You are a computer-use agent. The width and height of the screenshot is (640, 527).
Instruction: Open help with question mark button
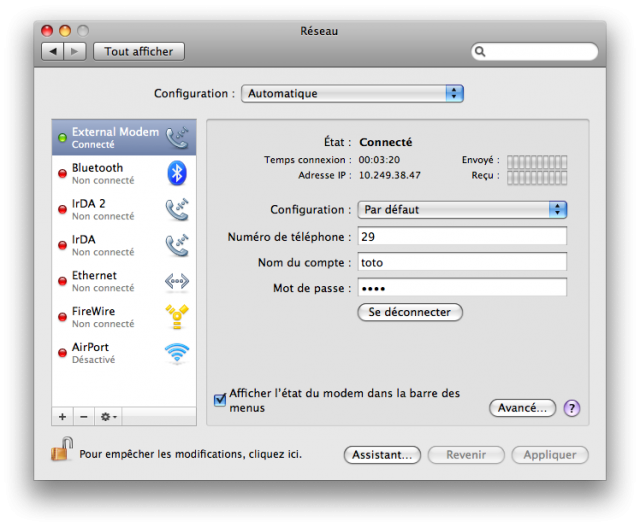tap(572, 408)
